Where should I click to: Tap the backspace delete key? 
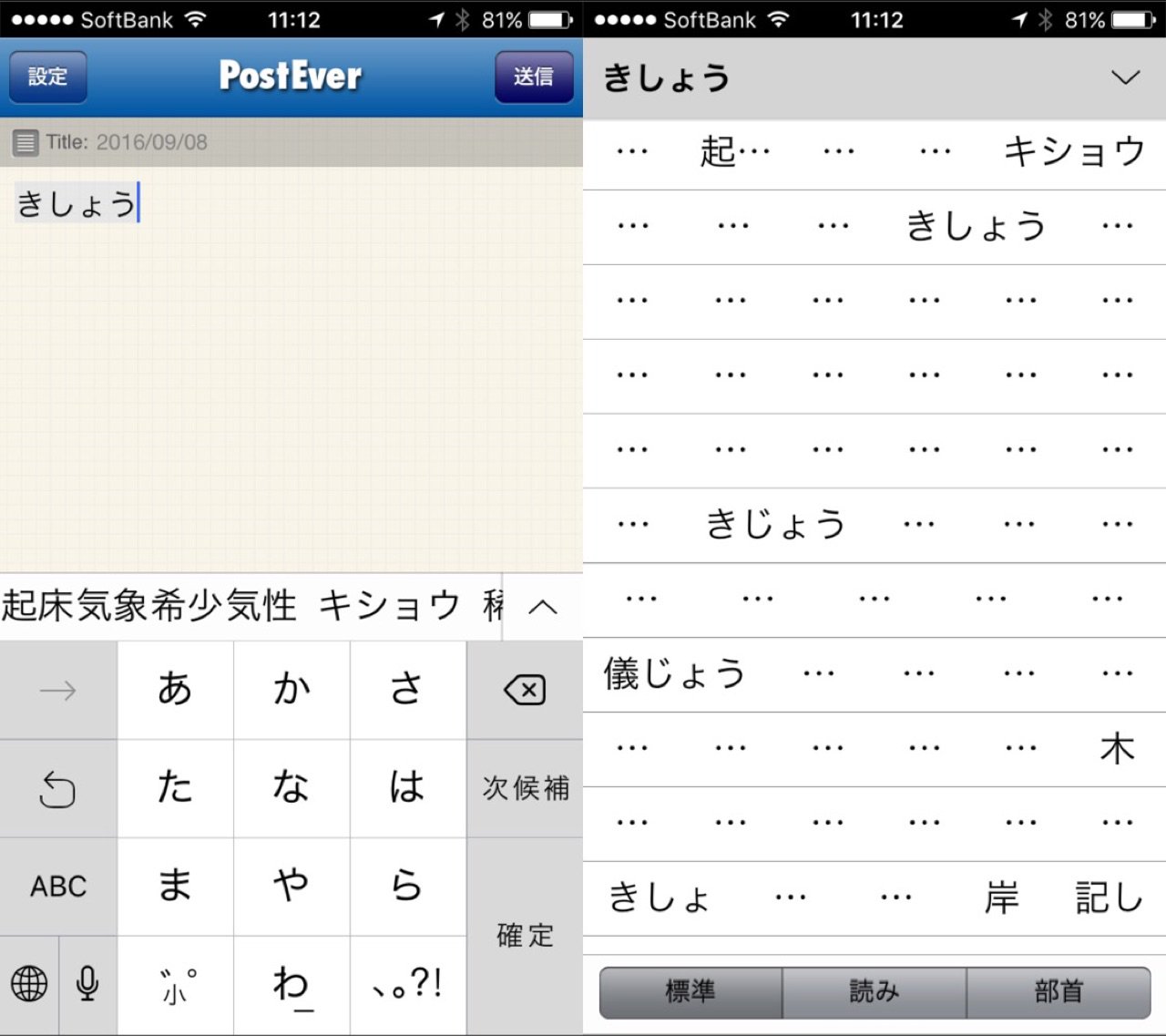click(x=525, y=691)
